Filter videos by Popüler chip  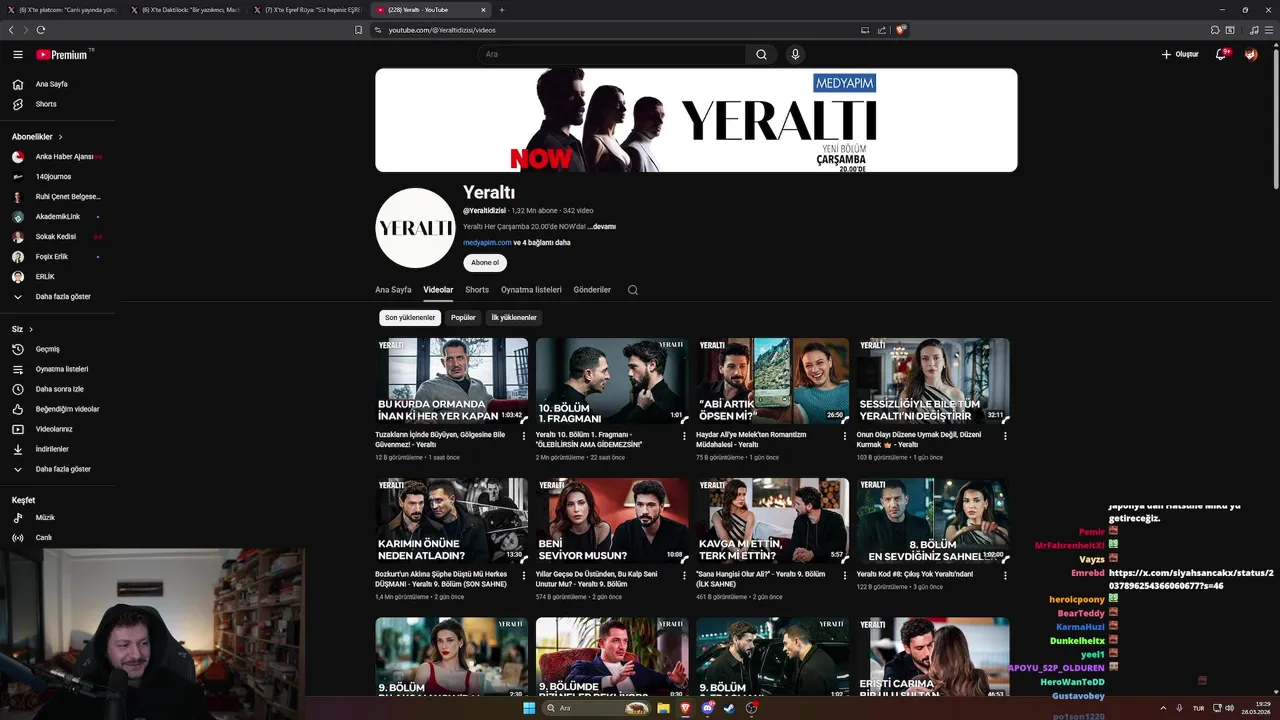(x=463, y=318)
